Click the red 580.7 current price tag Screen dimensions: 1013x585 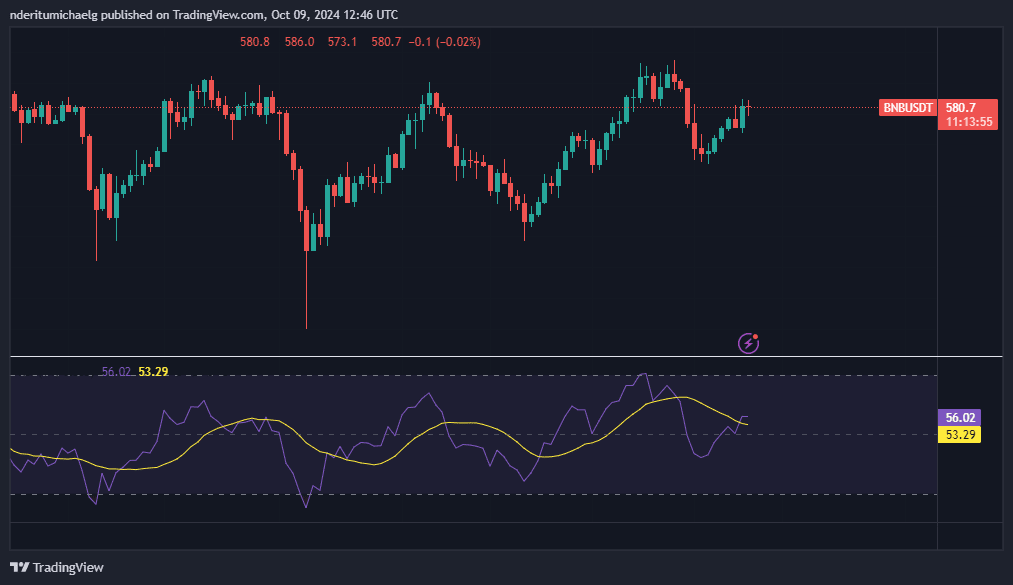tap(960, 107)
